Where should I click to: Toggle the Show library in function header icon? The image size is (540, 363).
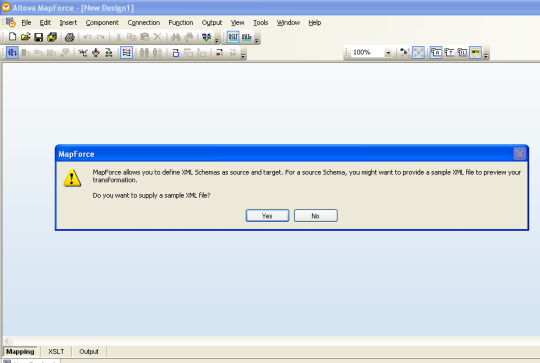coord(463,52)
